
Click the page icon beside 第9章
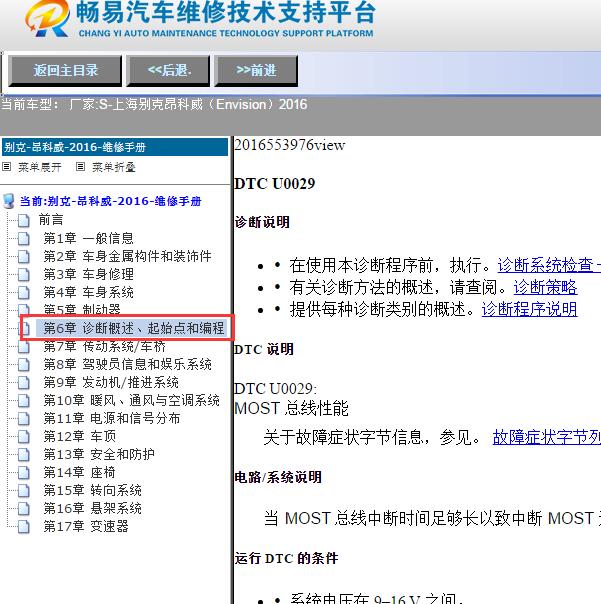24,383
